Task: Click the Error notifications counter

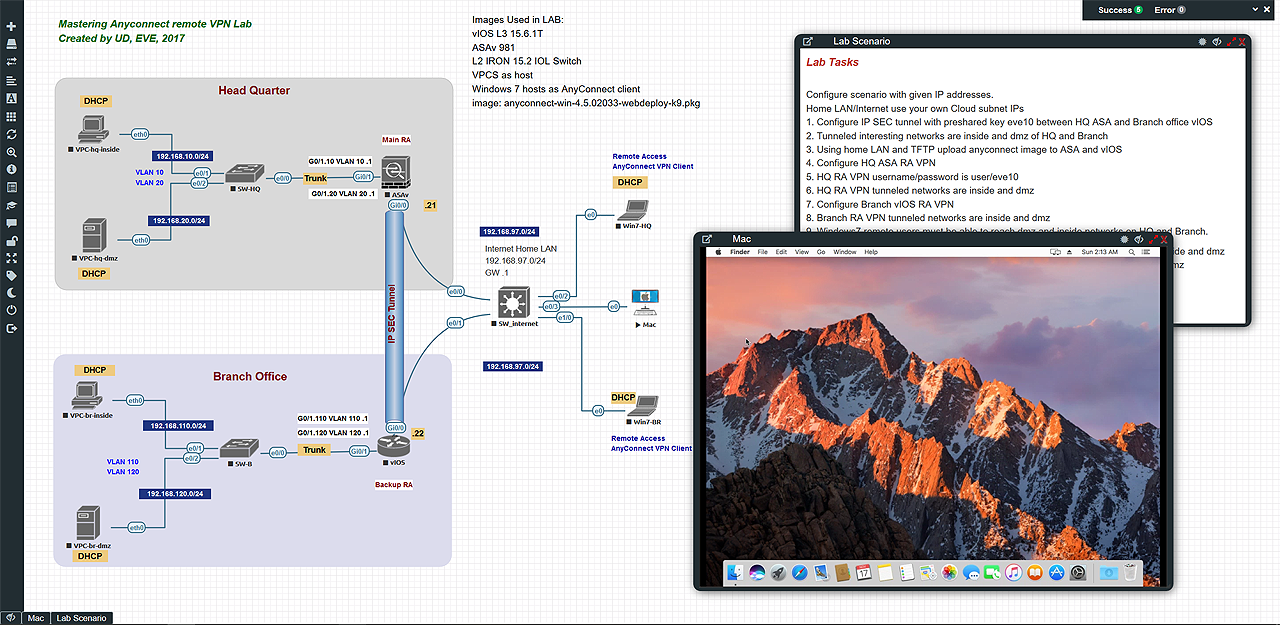Action: click(x=1169, y=10)
